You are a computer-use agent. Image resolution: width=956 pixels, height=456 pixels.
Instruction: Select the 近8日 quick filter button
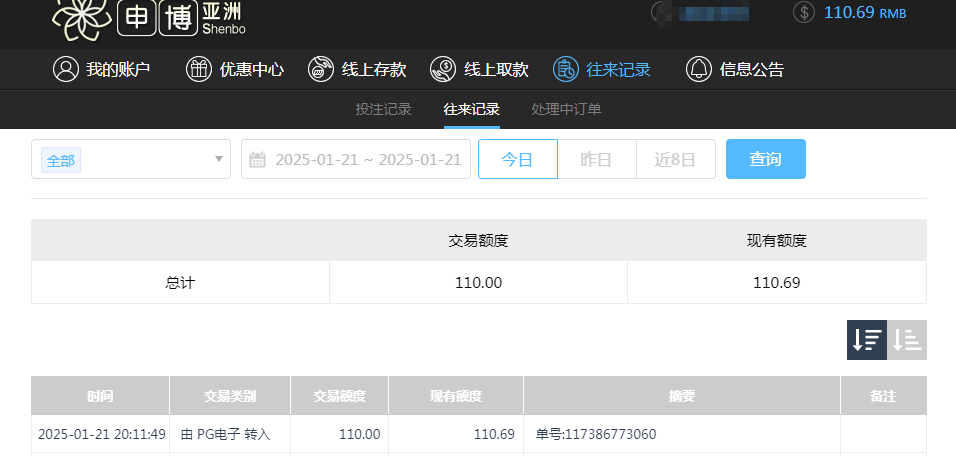coord(675,160)
